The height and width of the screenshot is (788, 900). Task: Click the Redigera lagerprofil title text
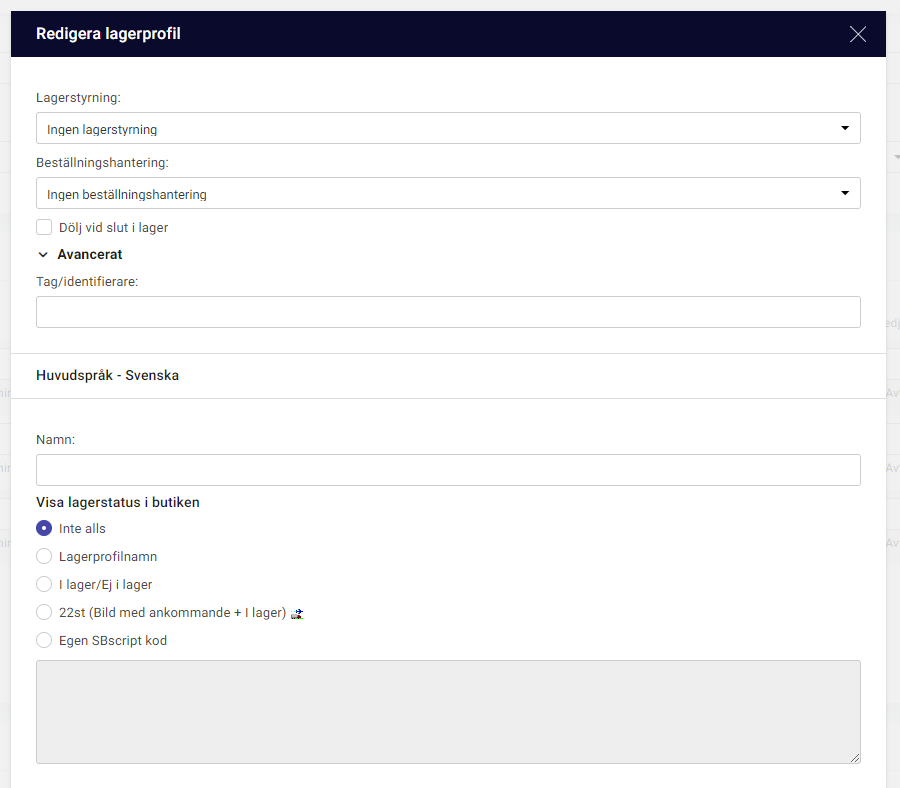pos(108,34)
